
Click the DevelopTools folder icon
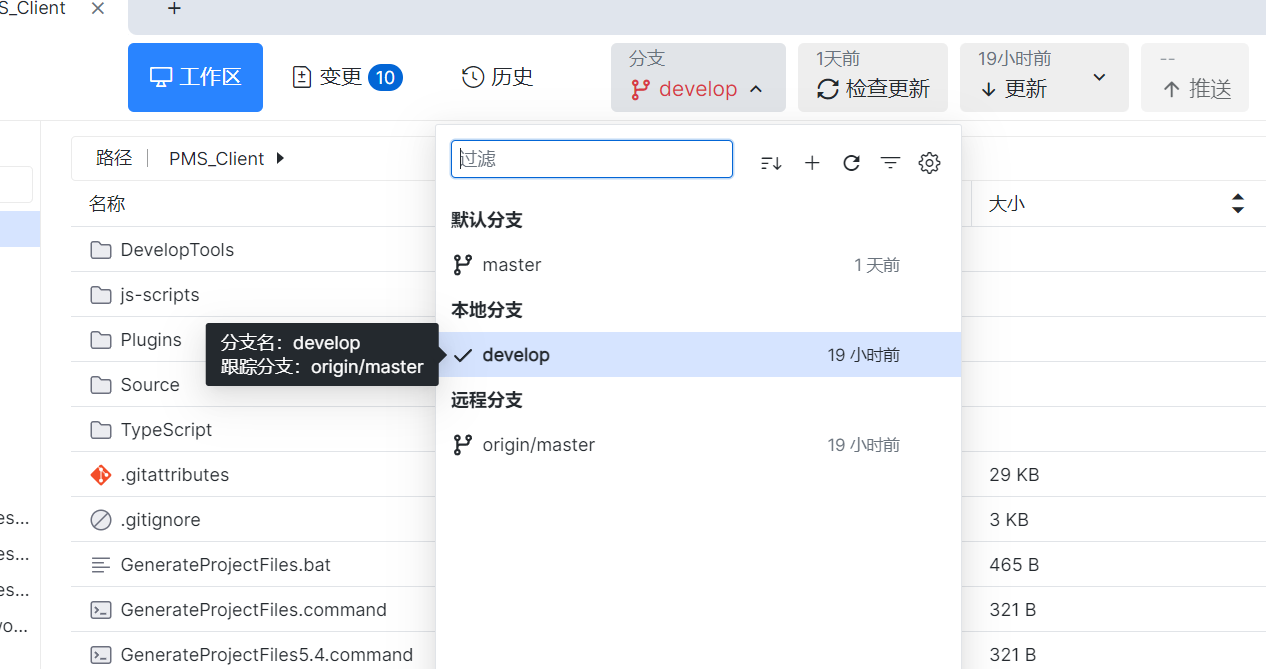tap(101, 250)
